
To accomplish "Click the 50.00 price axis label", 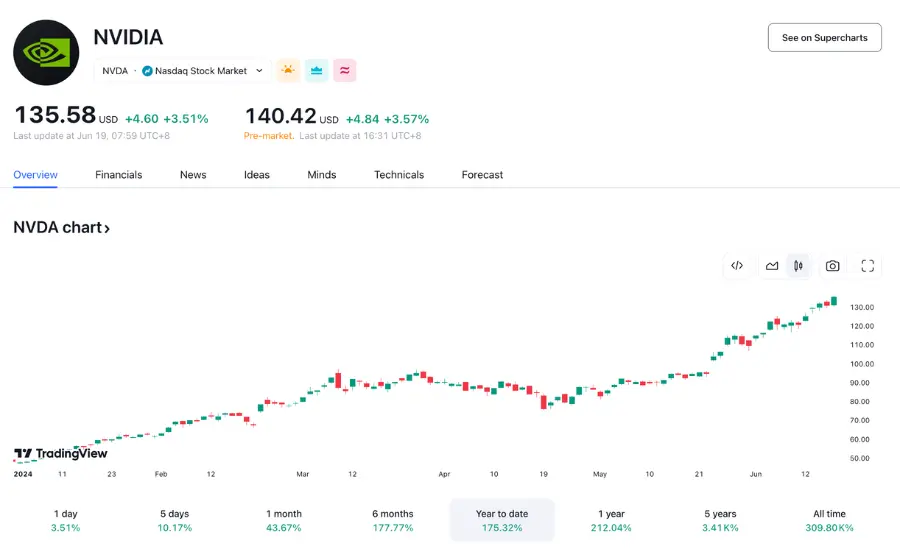I will tap(860, 458).
